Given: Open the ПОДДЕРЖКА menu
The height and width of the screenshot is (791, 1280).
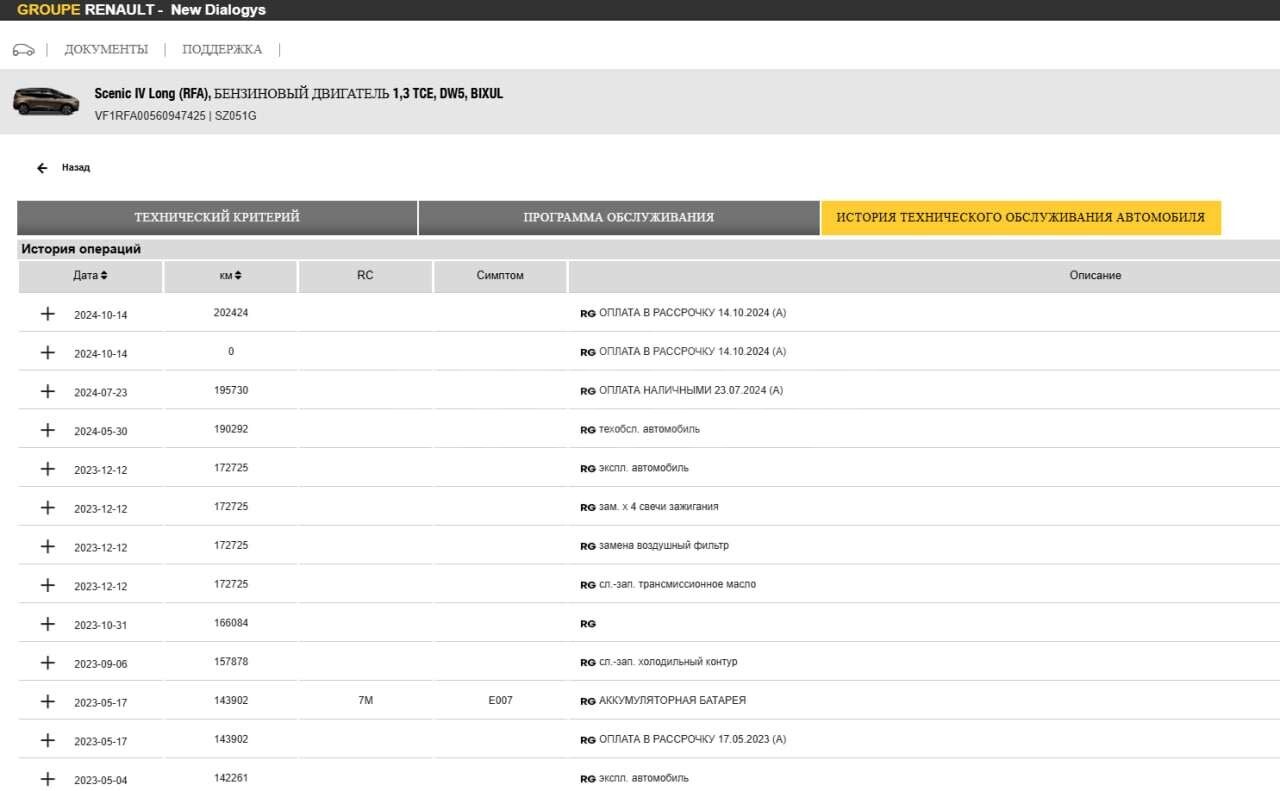Looking at the screenshot, I should pyautogui.click(x=222, y=49).
